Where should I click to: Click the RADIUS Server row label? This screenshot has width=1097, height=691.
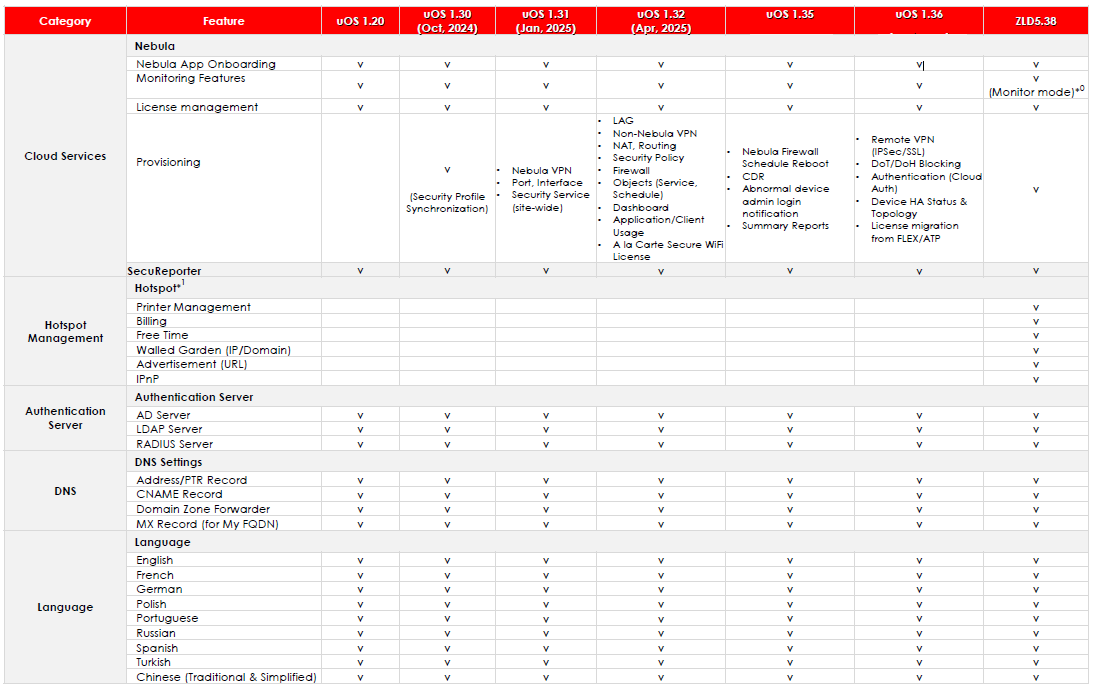(x=175, y=443)
